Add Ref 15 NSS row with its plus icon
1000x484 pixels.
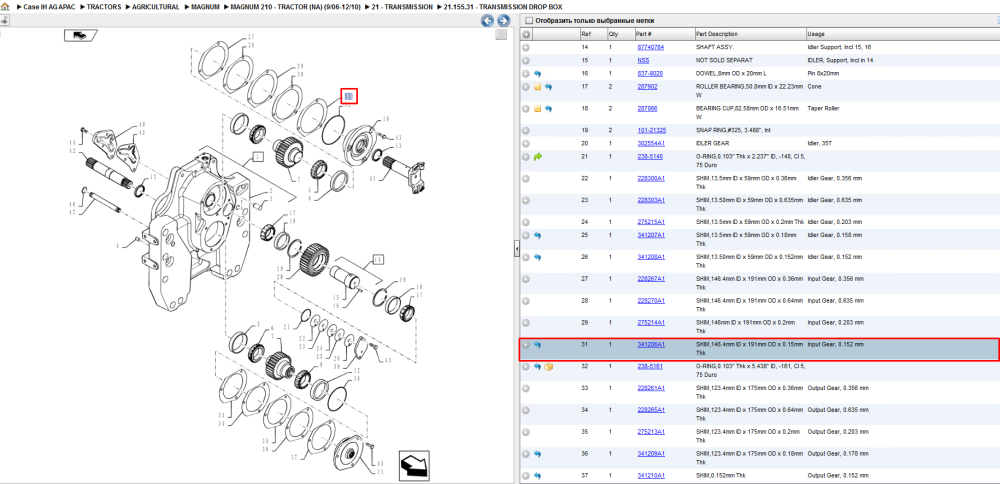(526, 61)
